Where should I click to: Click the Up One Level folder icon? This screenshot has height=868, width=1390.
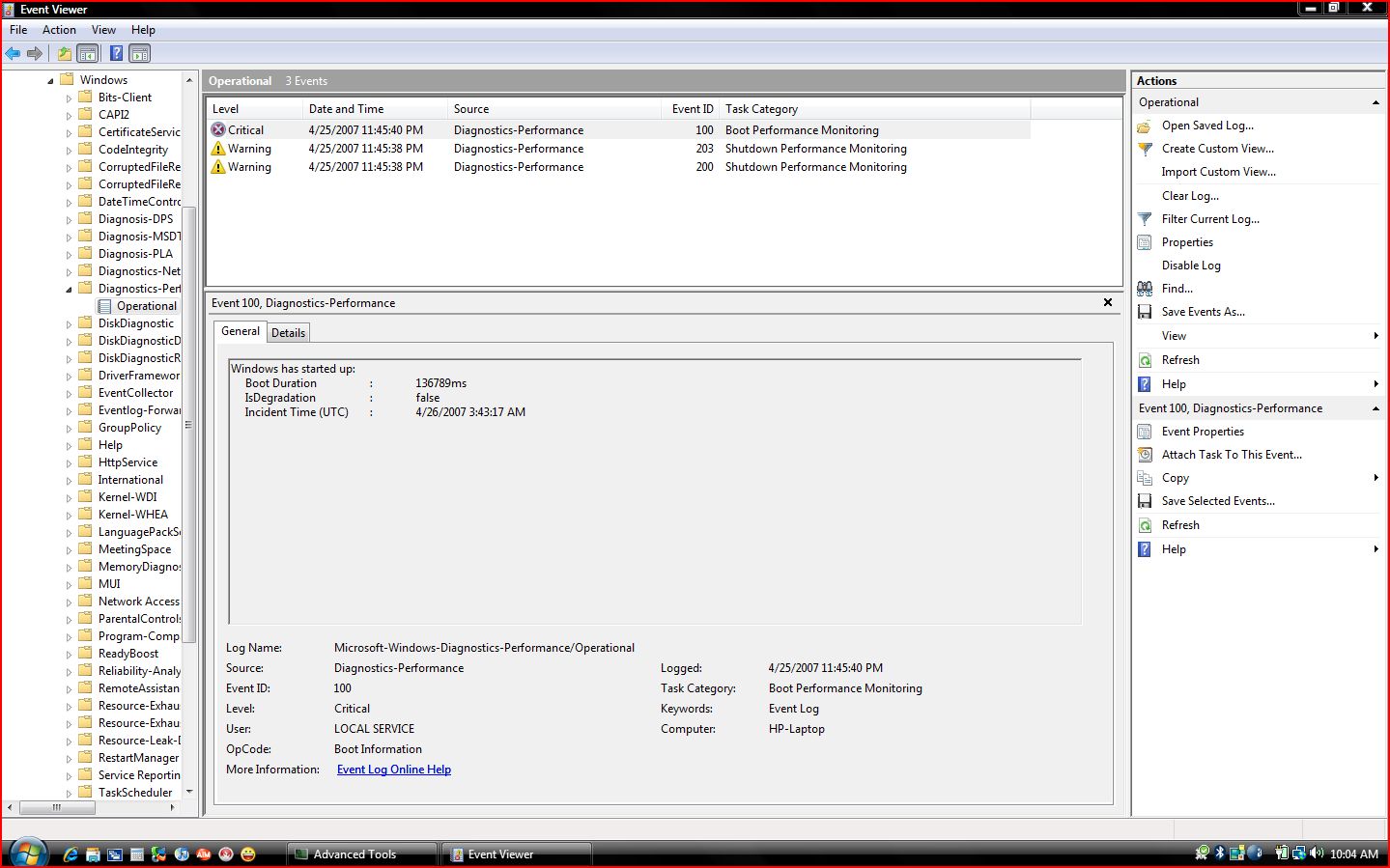65,54
